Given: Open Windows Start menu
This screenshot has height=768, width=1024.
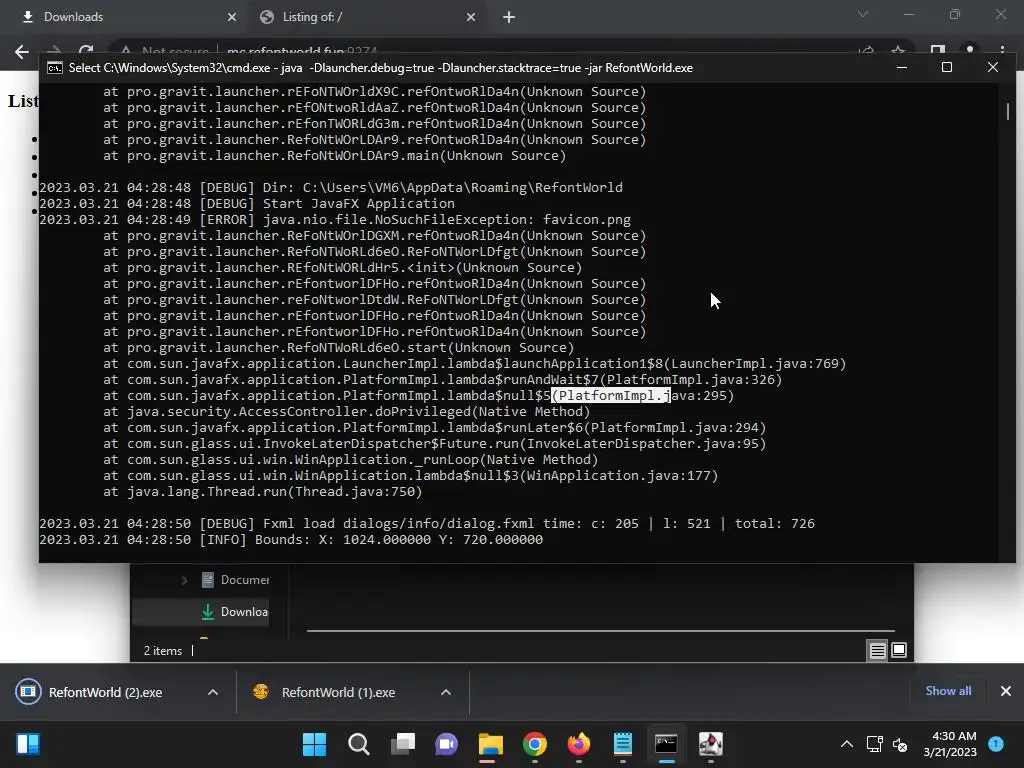Looking at the screenshot, I should pyautogui.click(x=314, y=744).
